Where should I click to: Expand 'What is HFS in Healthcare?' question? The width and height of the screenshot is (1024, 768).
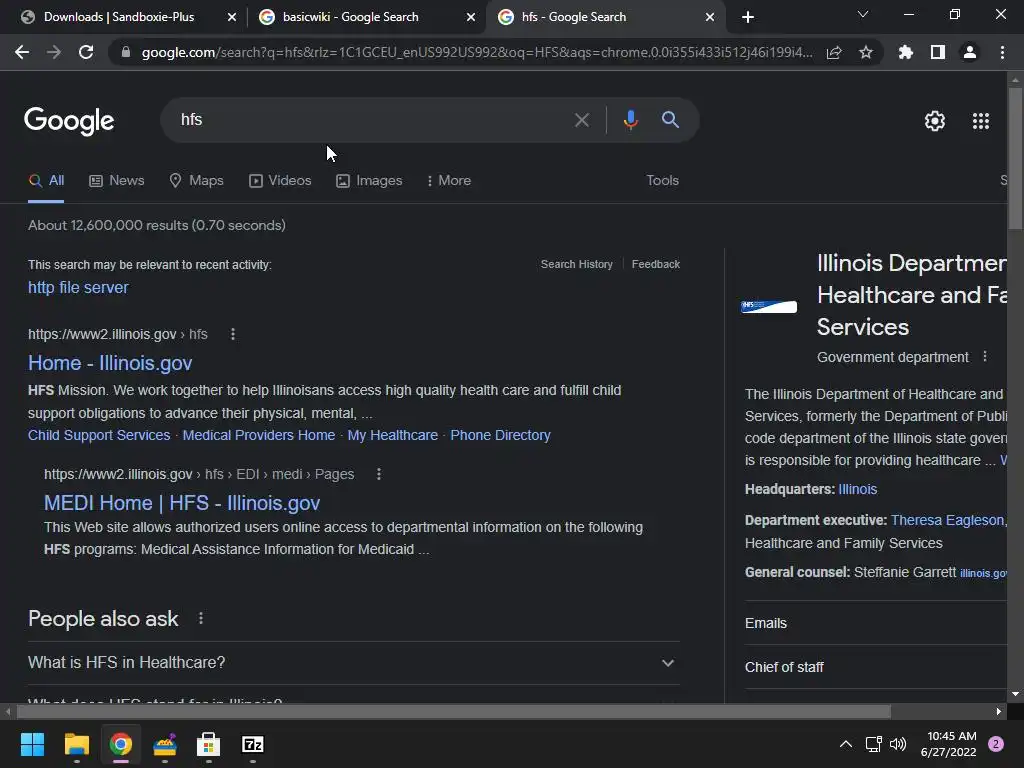point(353,663)
